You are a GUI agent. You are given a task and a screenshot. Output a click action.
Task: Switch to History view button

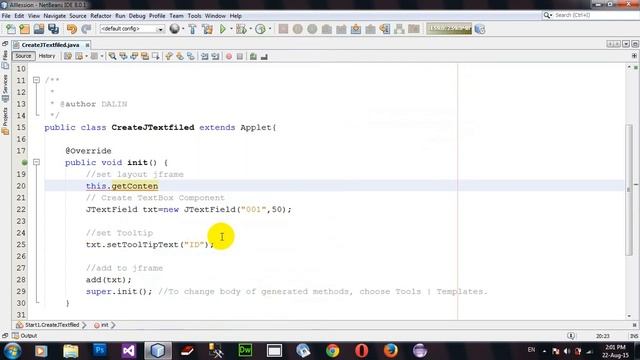pyautogui.click(x=47, y=56)
